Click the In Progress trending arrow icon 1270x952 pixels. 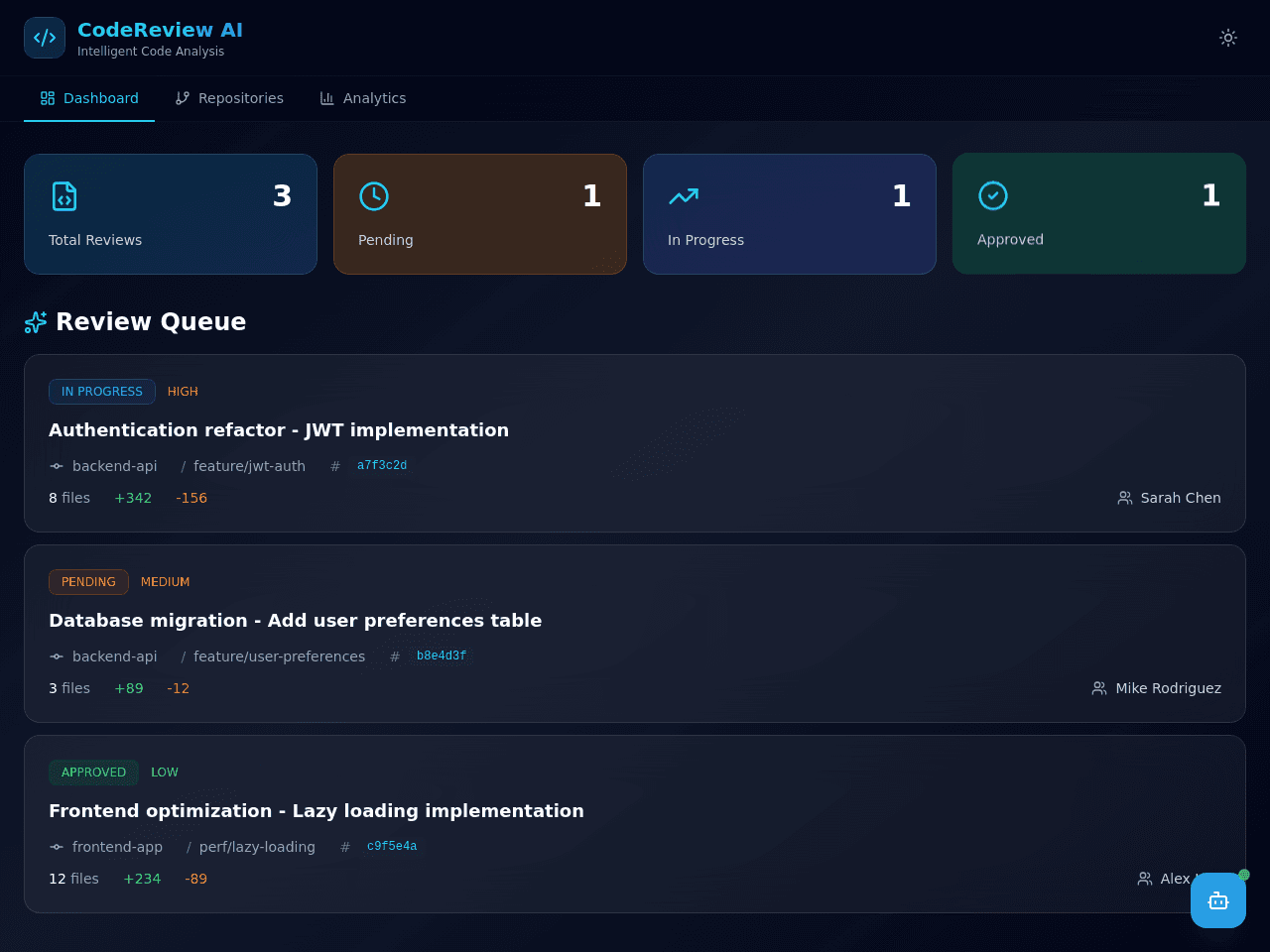click(684, 196)
